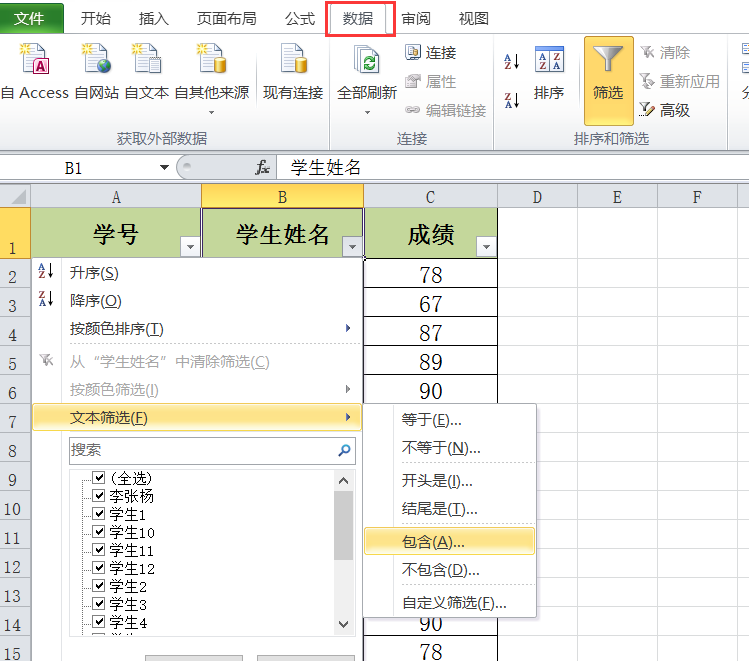Toggle the 筛选 filter funnel button

[609, 80]
